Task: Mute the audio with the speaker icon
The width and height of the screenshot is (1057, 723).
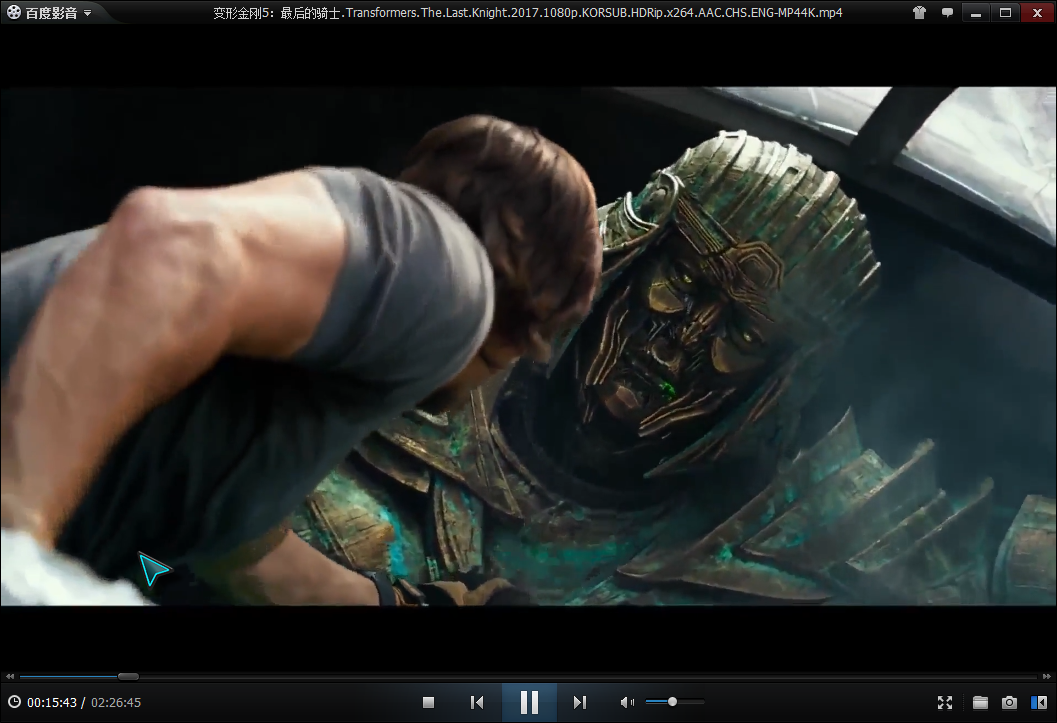Action: click(x=627, y=702)
